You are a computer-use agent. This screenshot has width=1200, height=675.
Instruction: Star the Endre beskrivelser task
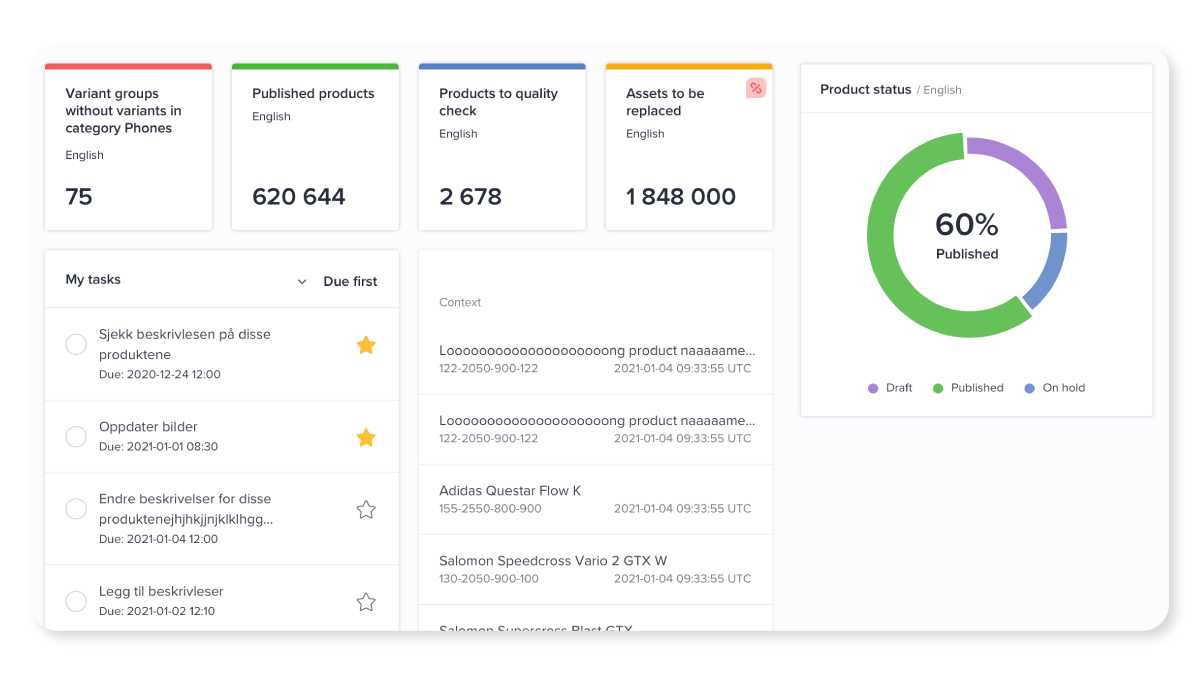pyautogui.click(x=366, y=510)
